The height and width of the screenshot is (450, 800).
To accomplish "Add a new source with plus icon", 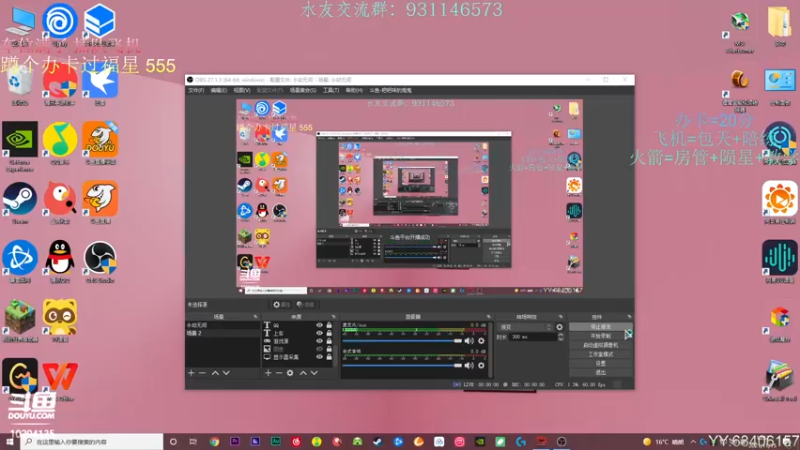I will pyautogui.click(x=268, y=373).
